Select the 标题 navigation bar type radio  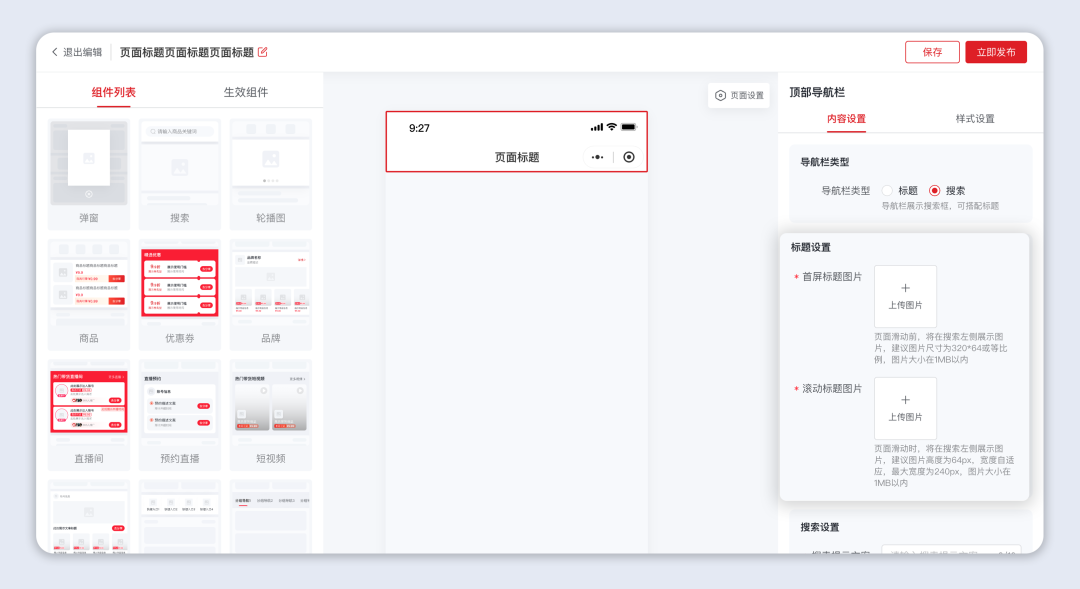(889, 190)
